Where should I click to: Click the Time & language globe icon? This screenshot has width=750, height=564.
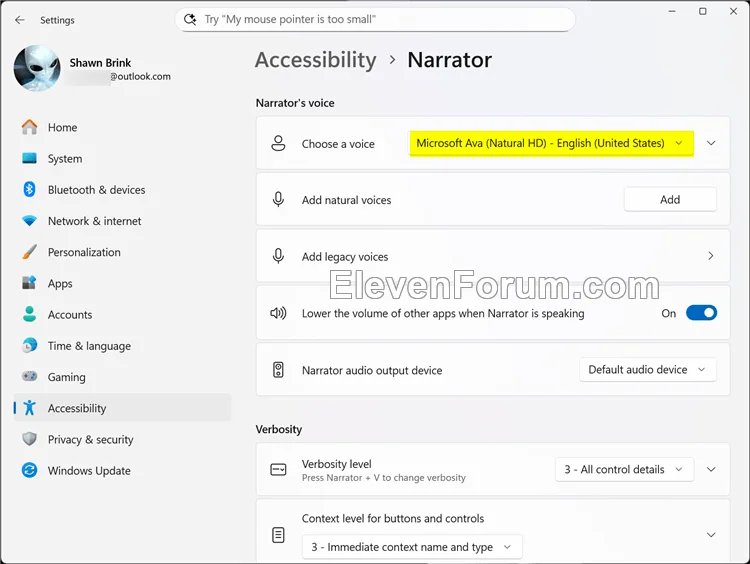pyautogui.click(x=30, y=345)
